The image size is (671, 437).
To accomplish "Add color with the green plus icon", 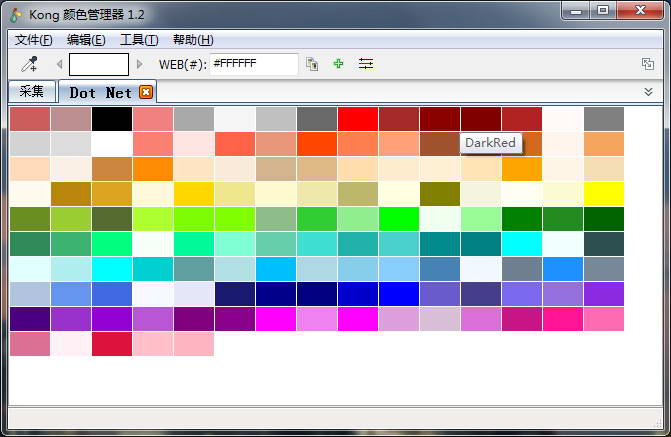I will pos(338,64).
